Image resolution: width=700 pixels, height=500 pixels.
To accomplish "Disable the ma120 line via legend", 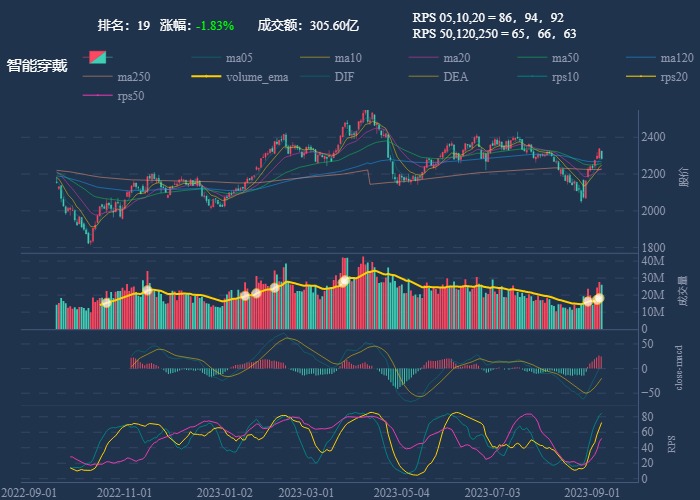I will pyautogui.click(x=675, y=58).
